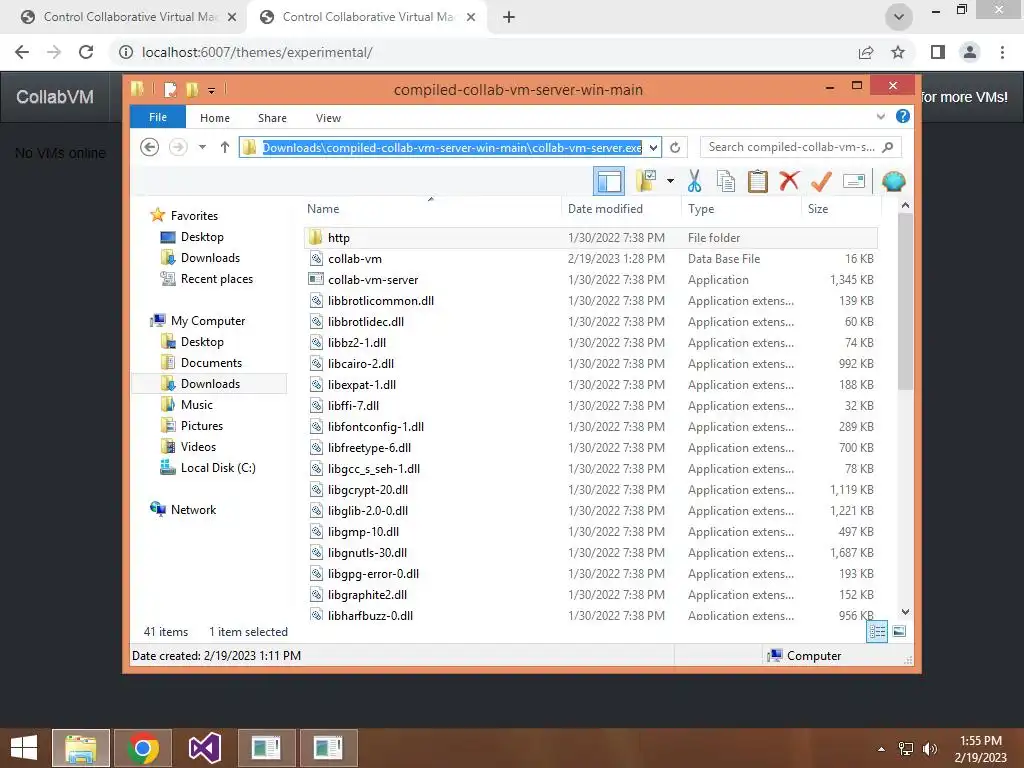
Task: Click the Classic Shell settings icon
Action: [893, 181]
